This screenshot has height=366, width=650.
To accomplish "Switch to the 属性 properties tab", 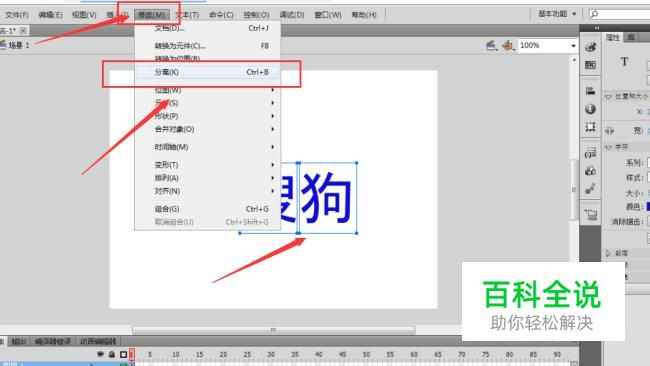I will tap(612, 37).
